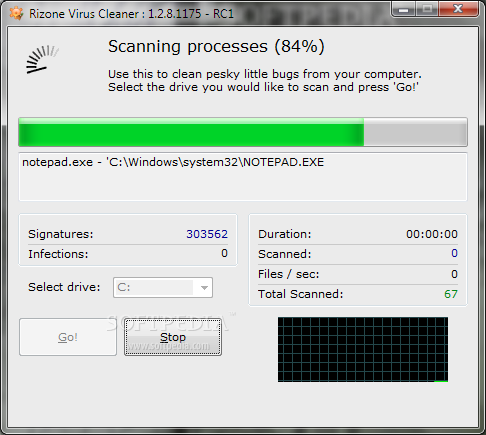The height and width of the screenshot is (435, 486).
Task: Click the Files / sec value
Action: 454,274
